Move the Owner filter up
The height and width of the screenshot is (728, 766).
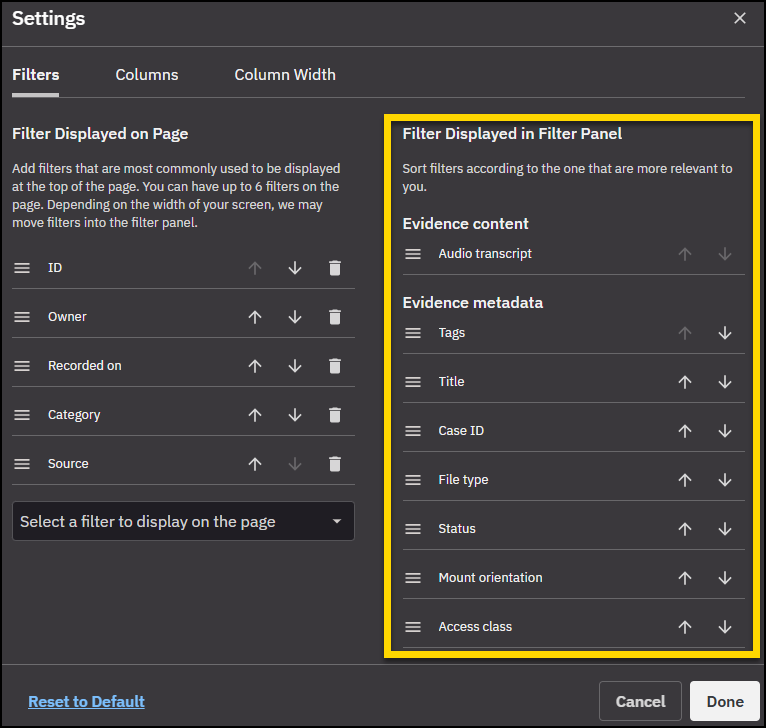(x=255, y=317)
